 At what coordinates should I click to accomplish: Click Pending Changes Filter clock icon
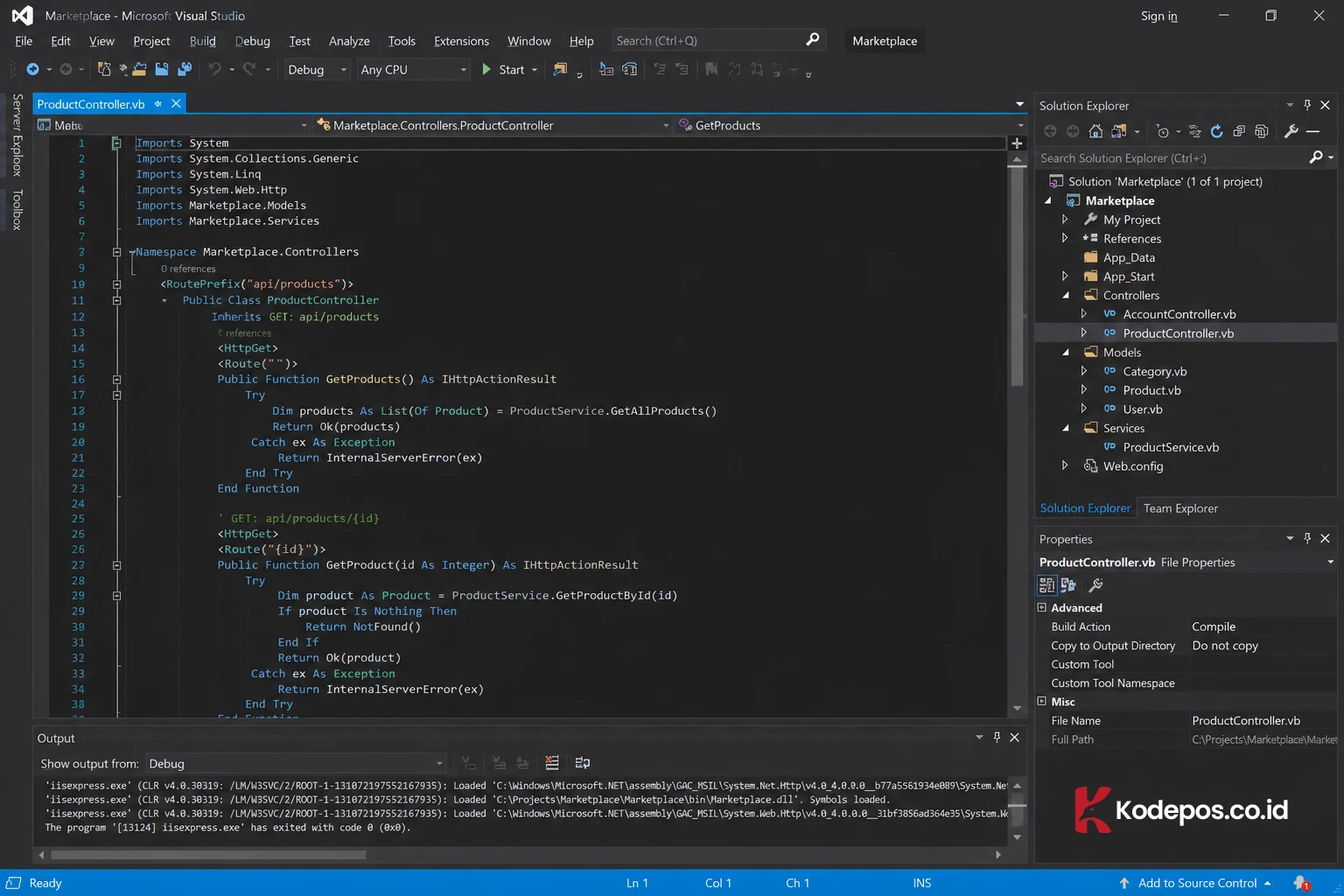click(x=1163, y=131)
